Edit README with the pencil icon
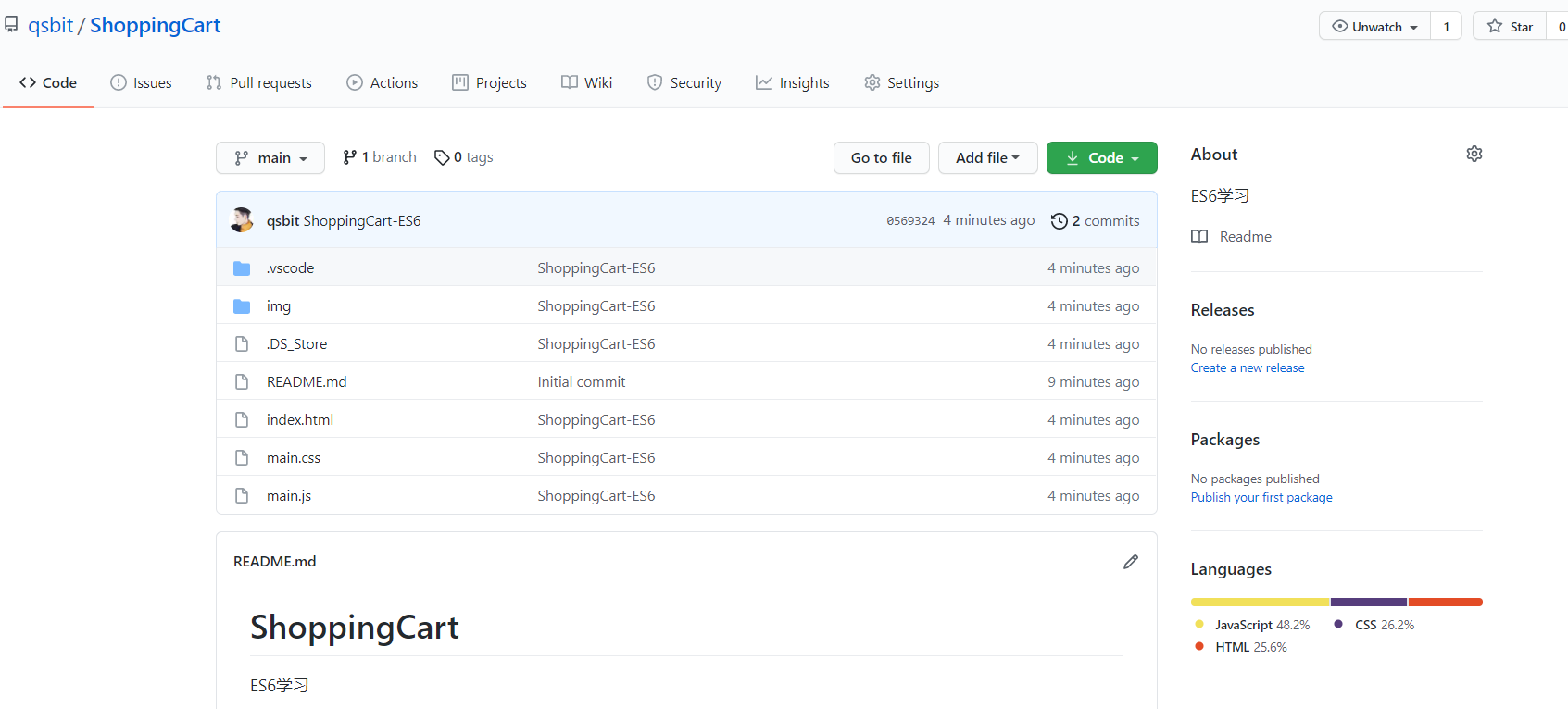 (x=1131, y=562)
